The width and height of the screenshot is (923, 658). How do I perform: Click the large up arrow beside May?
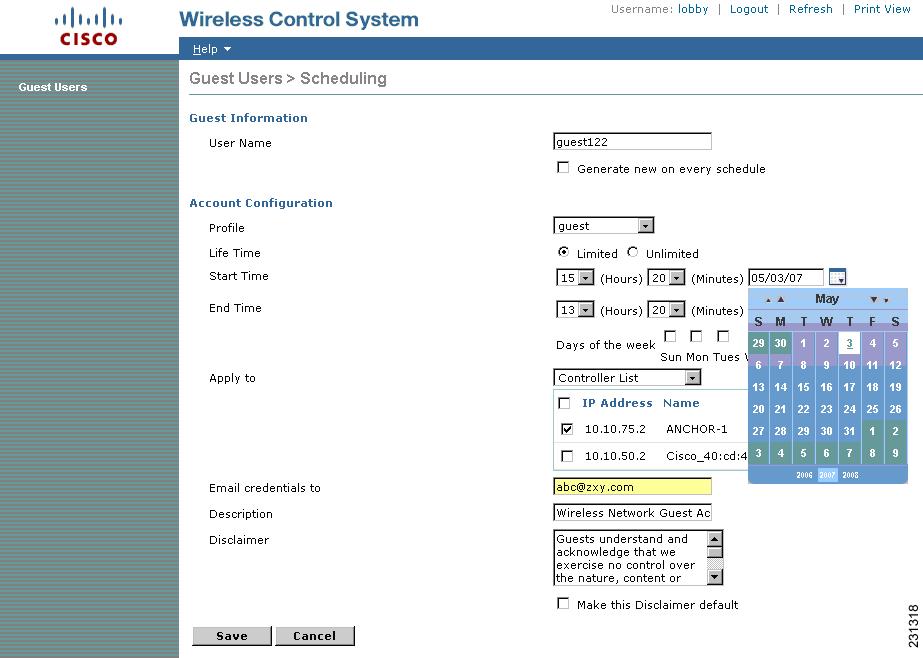click(781, 300)
